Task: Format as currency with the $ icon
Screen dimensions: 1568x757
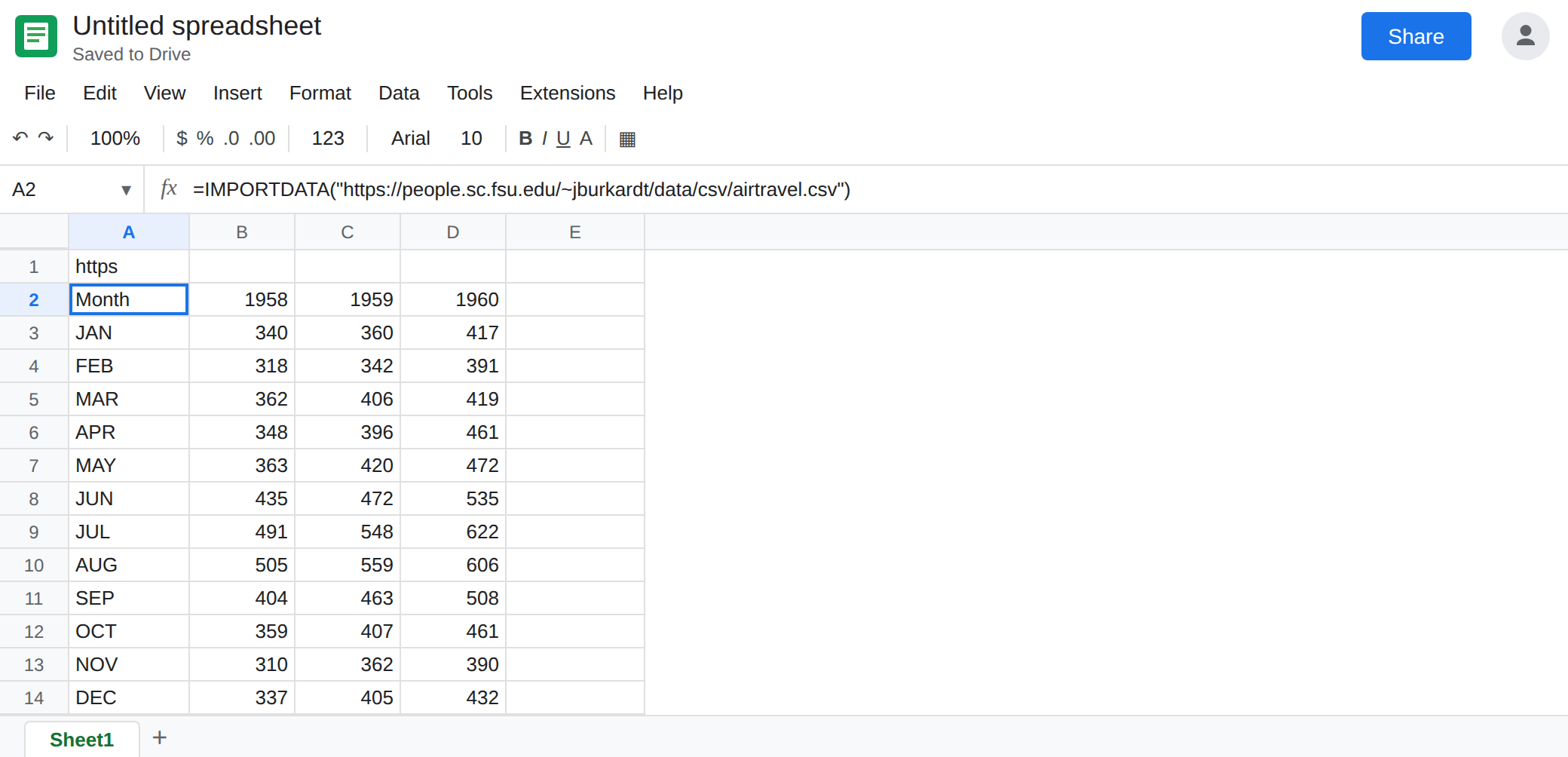Action: [x=182, y=138]
